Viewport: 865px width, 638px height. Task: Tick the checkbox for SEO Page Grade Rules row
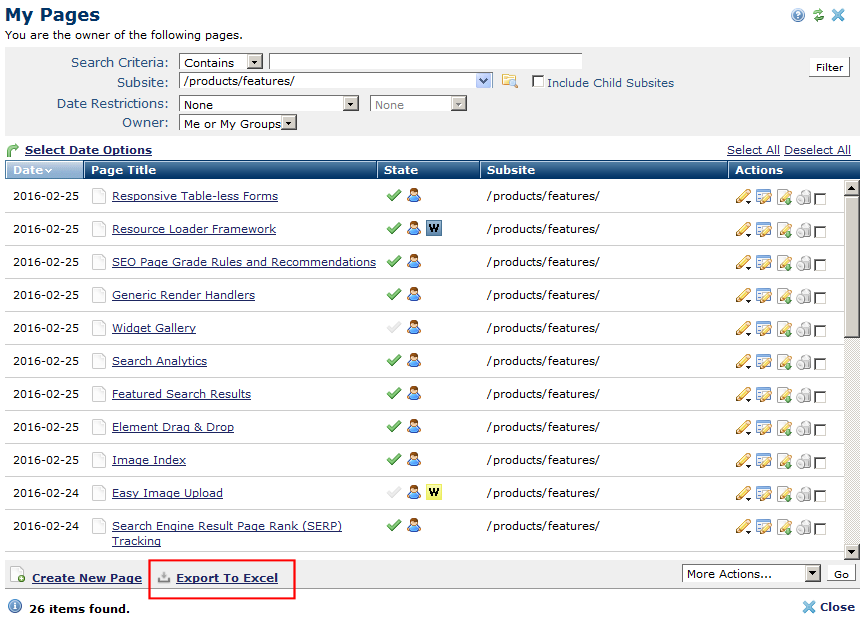820,265
